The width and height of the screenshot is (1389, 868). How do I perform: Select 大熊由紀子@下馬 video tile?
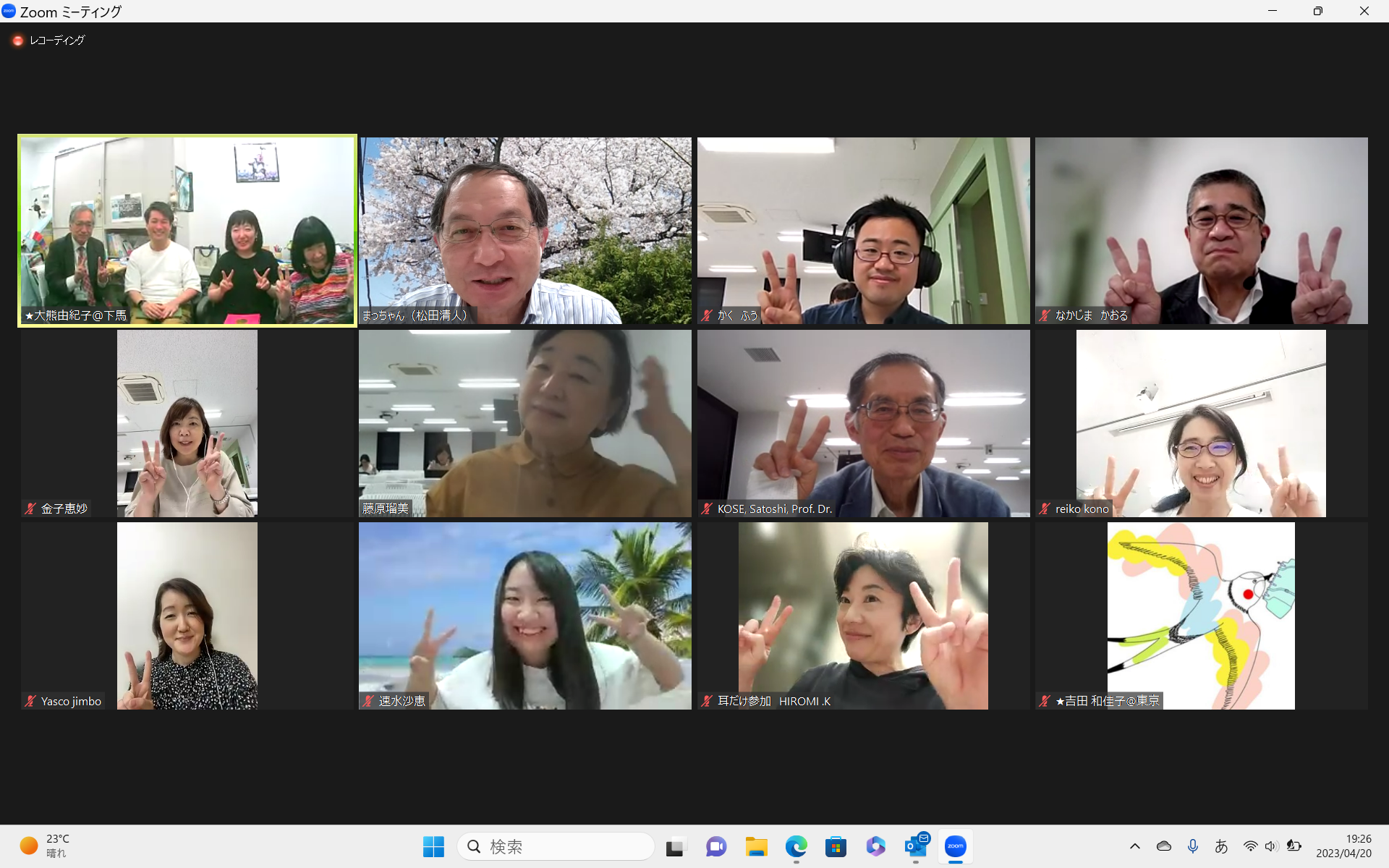187,231
